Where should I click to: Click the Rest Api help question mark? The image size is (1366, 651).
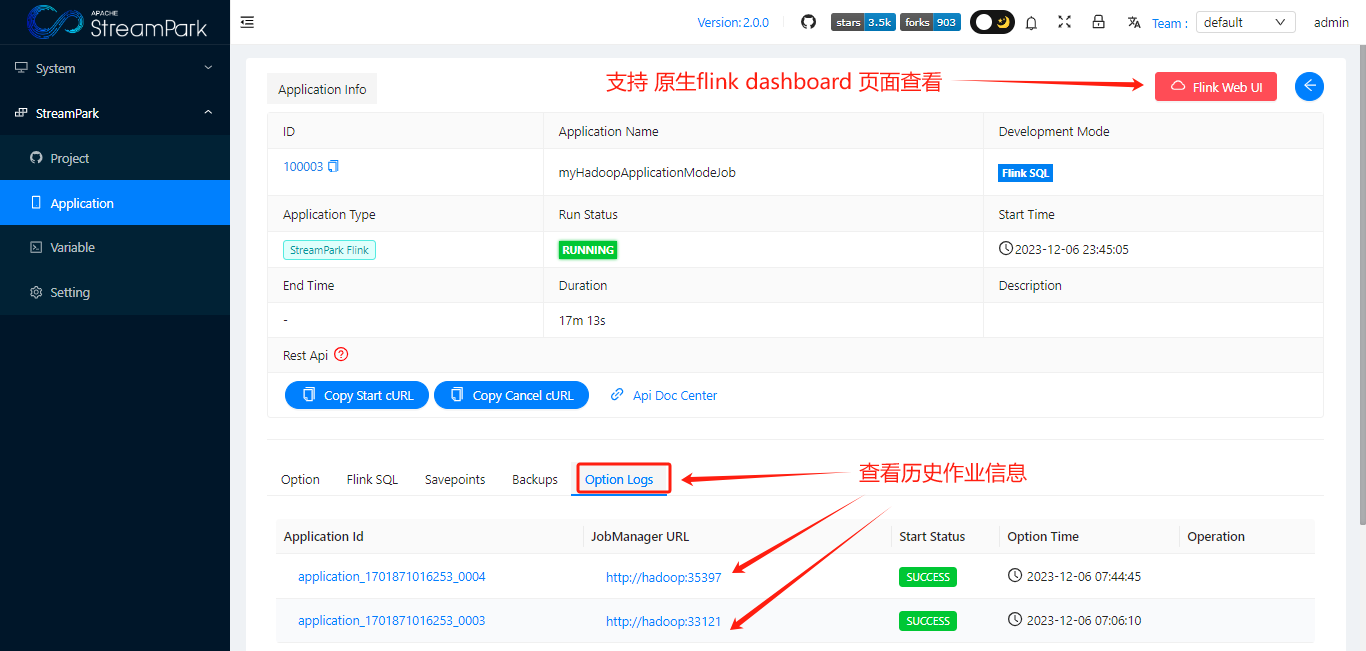pyautogui.click(x=340, y=354)
